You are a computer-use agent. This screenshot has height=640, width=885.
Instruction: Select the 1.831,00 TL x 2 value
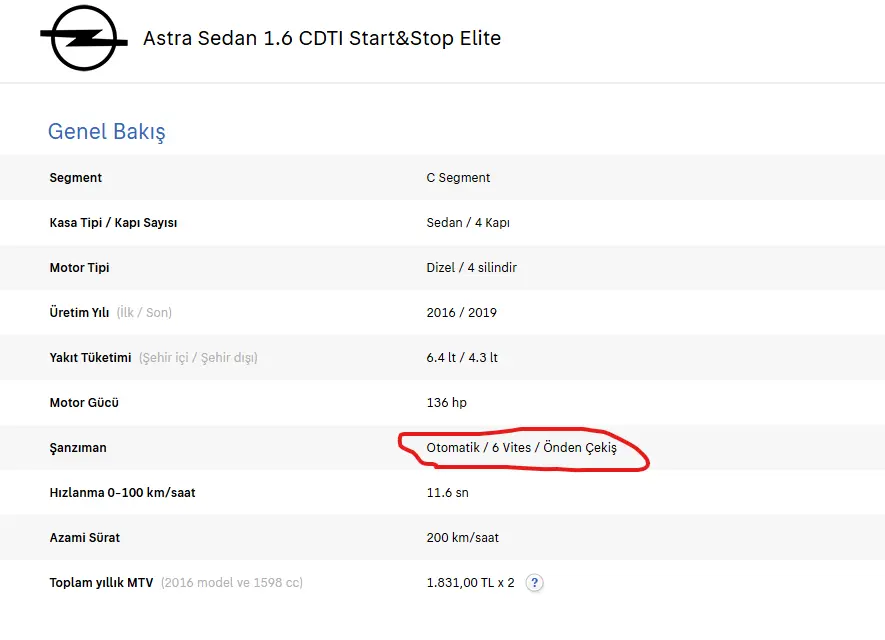(x=471, y=582)
